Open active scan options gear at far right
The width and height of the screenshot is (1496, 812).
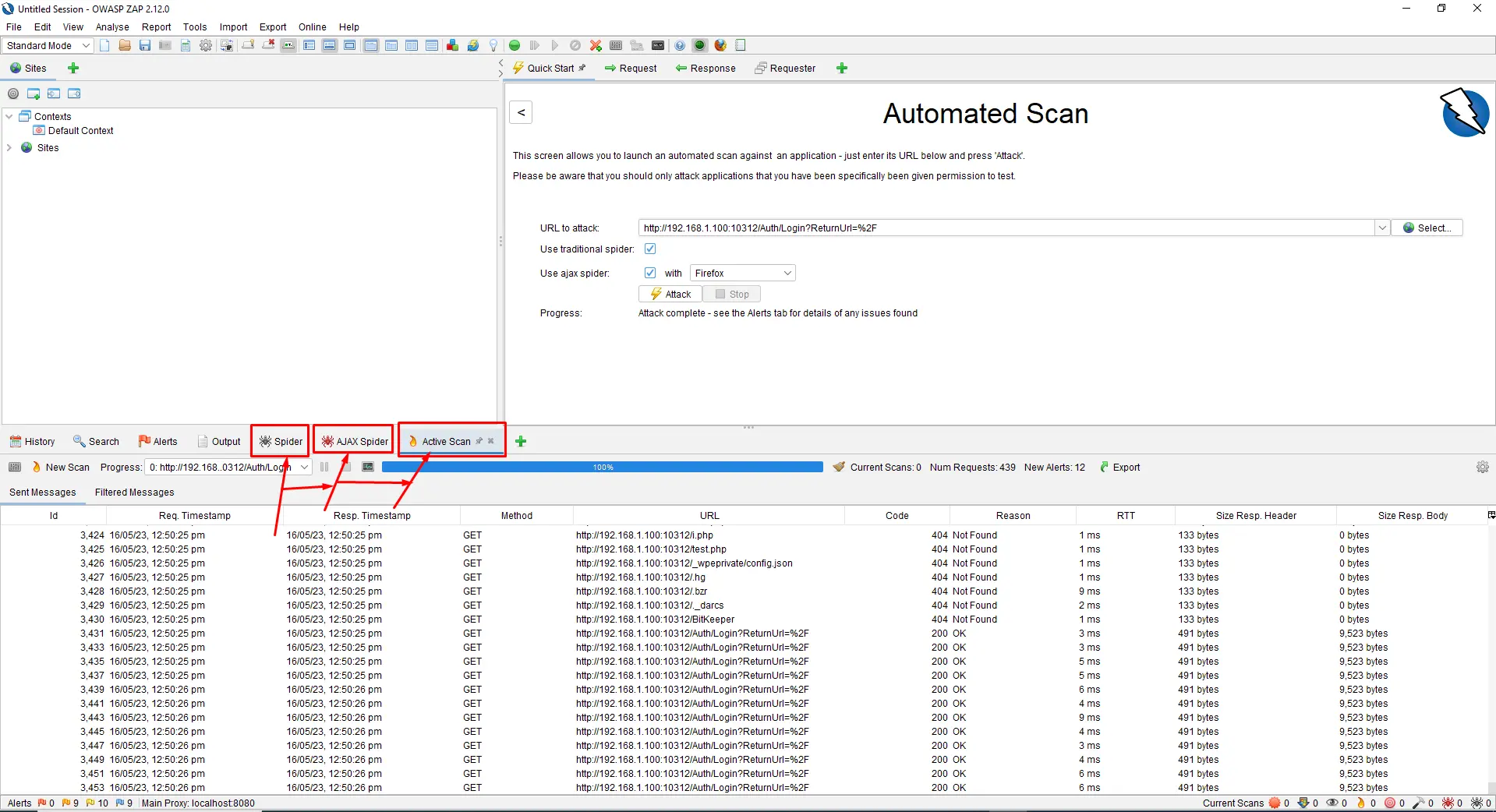pyautogui.click(x=1482, y=467)
